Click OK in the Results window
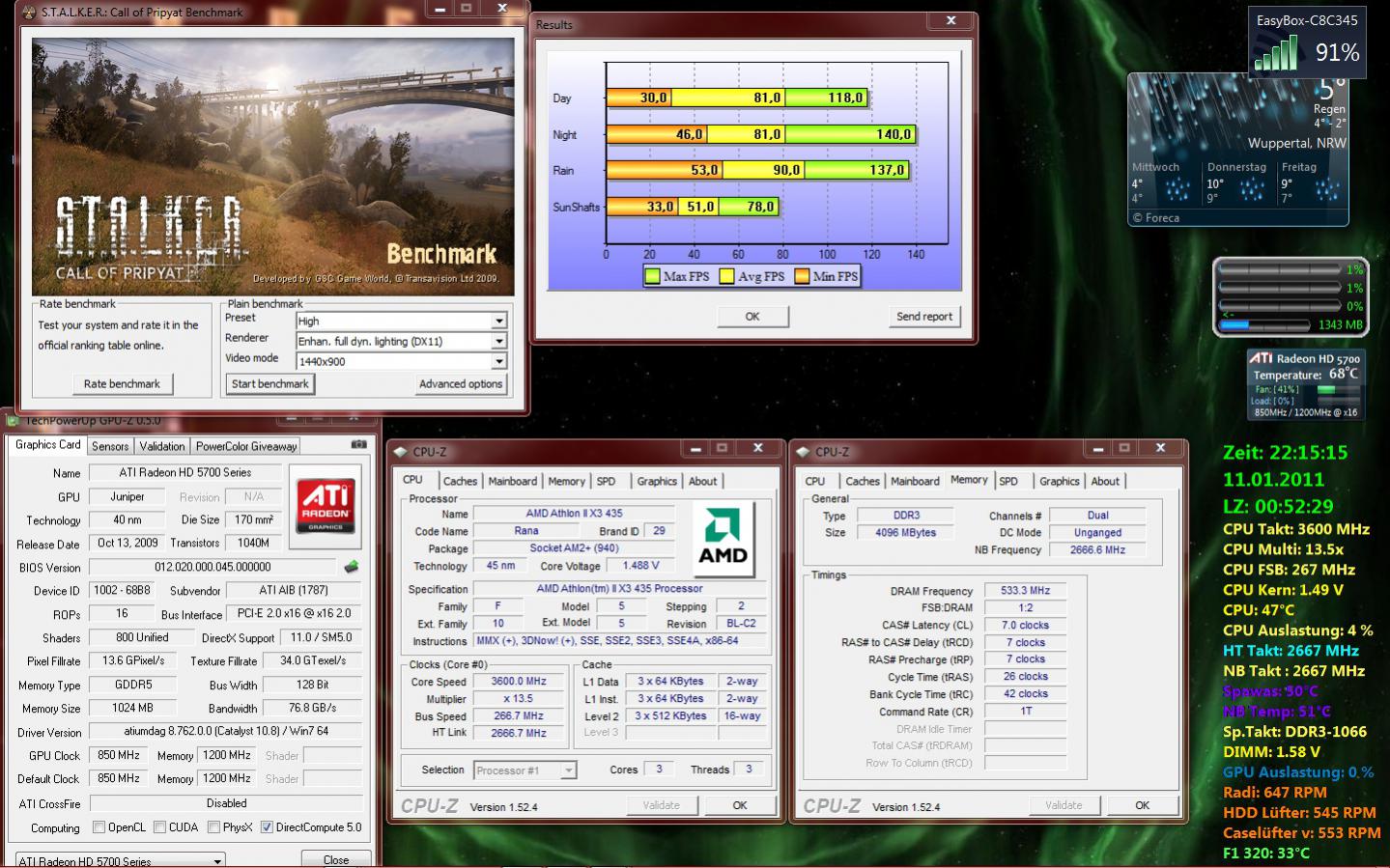This screenshot has height=868, width=1390. [x=752, y=316]
